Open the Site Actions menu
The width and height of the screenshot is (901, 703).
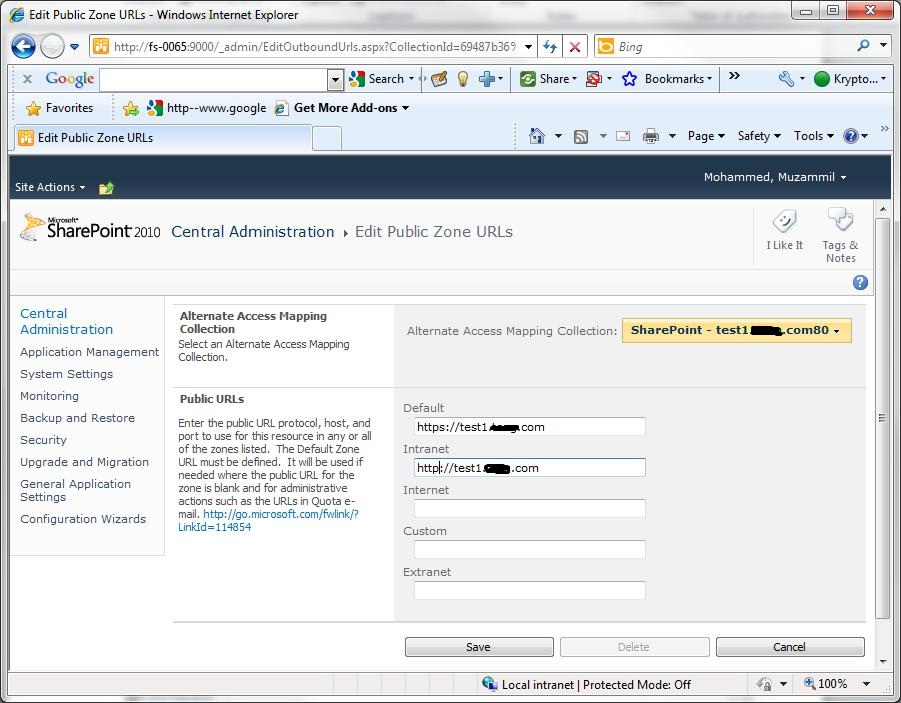pos(50,187)
